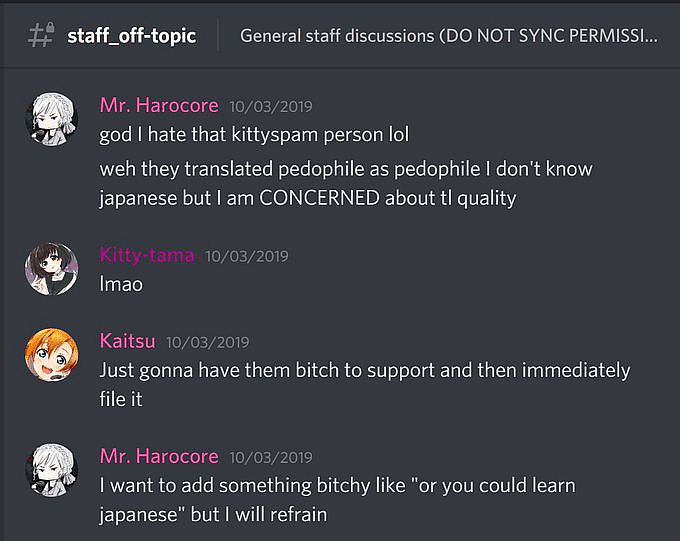This screenshot has height=541, width=680.
Task: Click the staff_off-topic channel name
Action: click(131, 36)
